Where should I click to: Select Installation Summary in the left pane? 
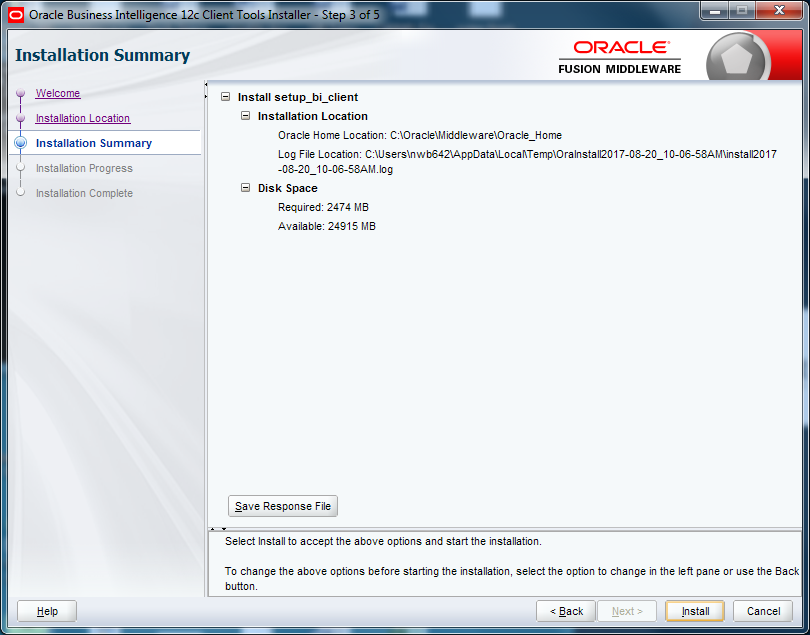click(95, 143)
